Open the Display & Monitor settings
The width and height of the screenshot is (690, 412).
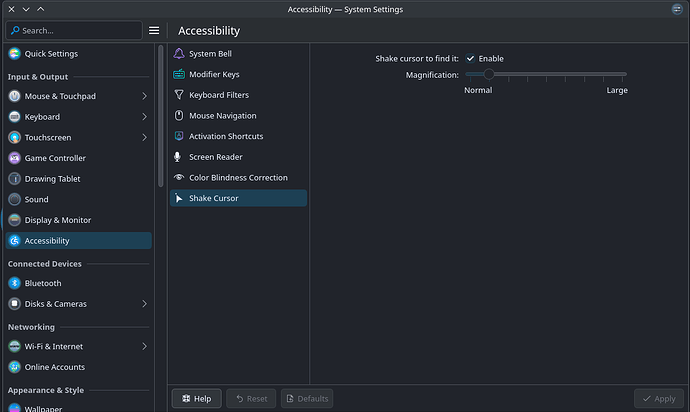coord(78,220)
